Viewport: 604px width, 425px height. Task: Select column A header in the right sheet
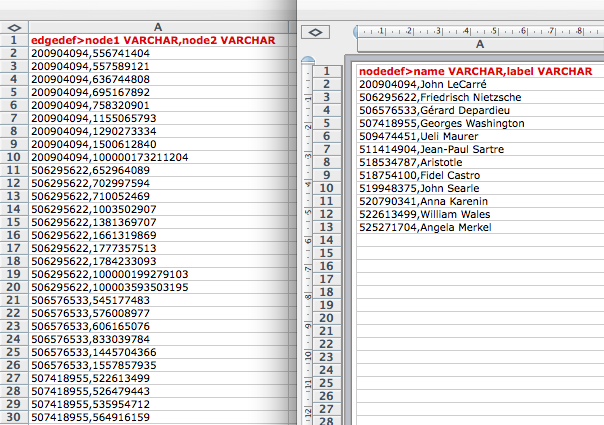coord(480,45)
